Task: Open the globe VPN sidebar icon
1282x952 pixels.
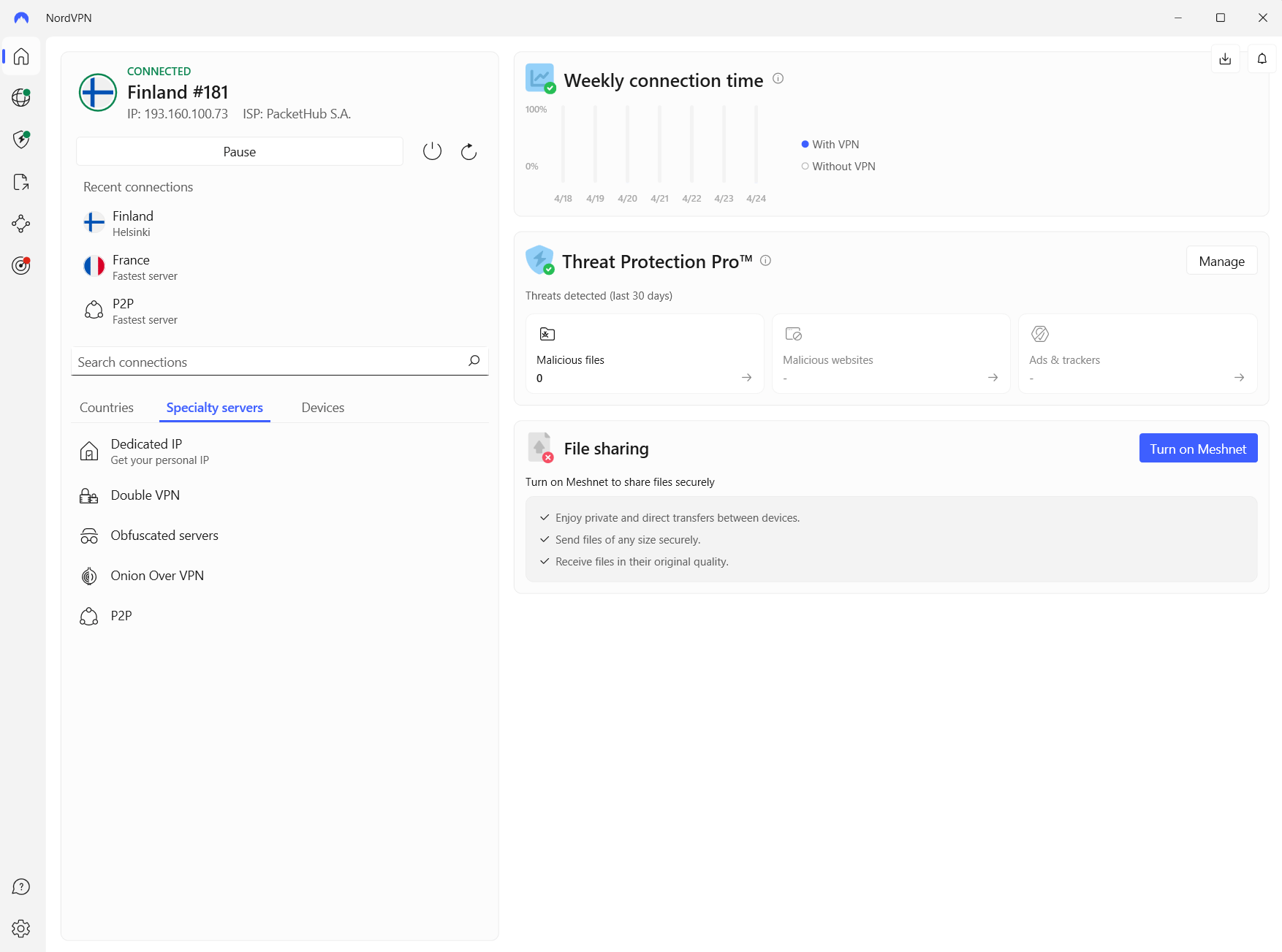Action: click(x=21, y=97)
